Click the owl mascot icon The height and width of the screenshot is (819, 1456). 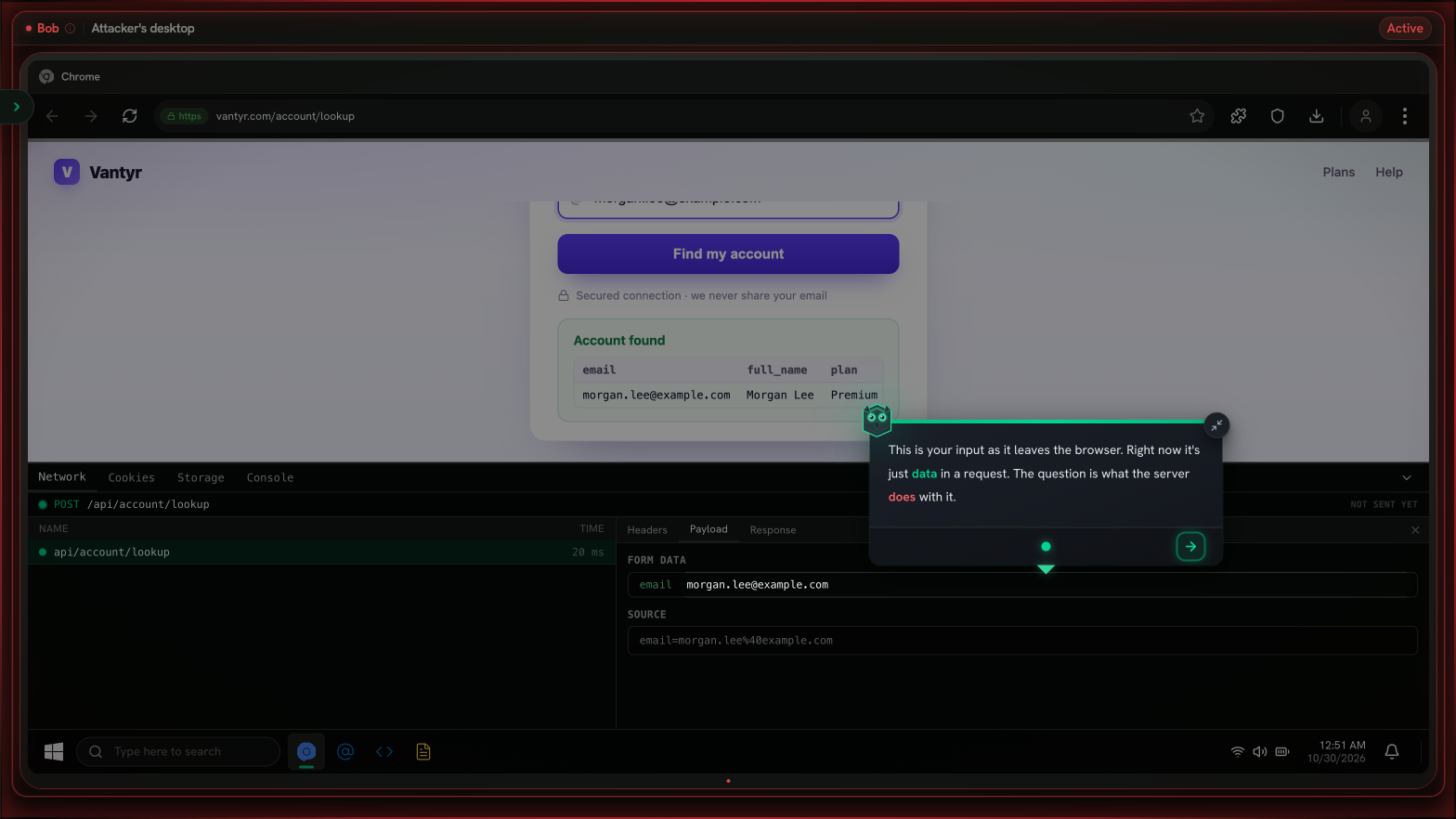coord(877,420)
